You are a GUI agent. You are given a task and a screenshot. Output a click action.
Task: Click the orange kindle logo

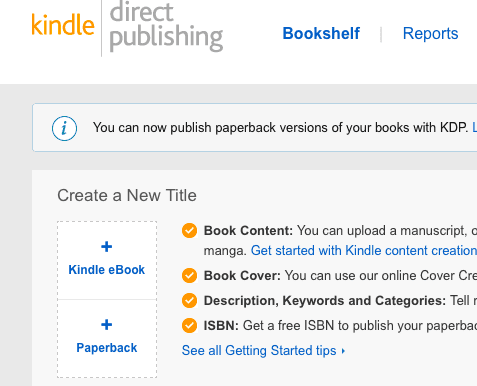point(63,24)
